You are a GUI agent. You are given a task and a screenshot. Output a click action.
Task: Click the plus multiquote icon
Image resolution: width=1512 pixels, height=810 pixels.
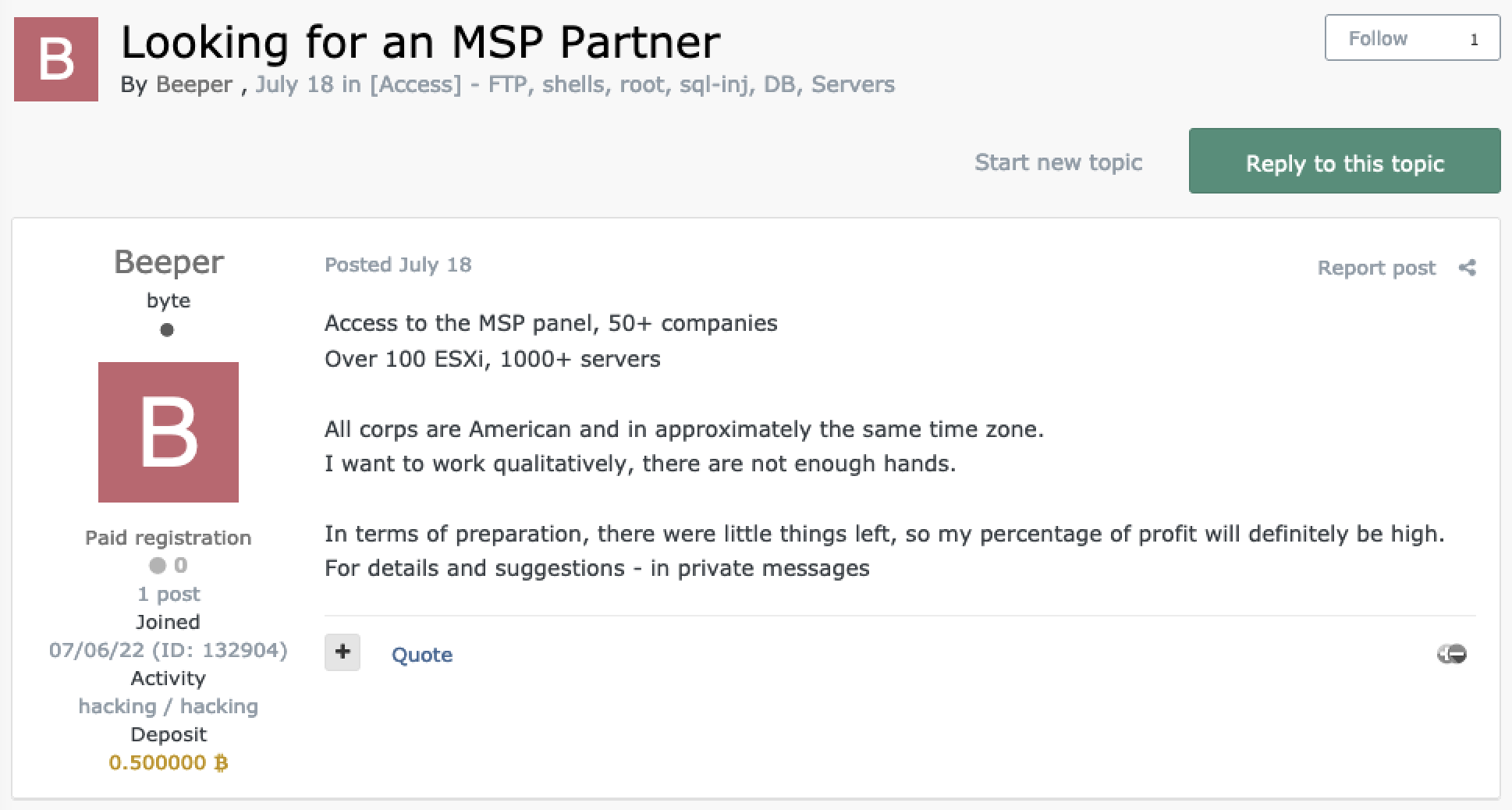343,652
